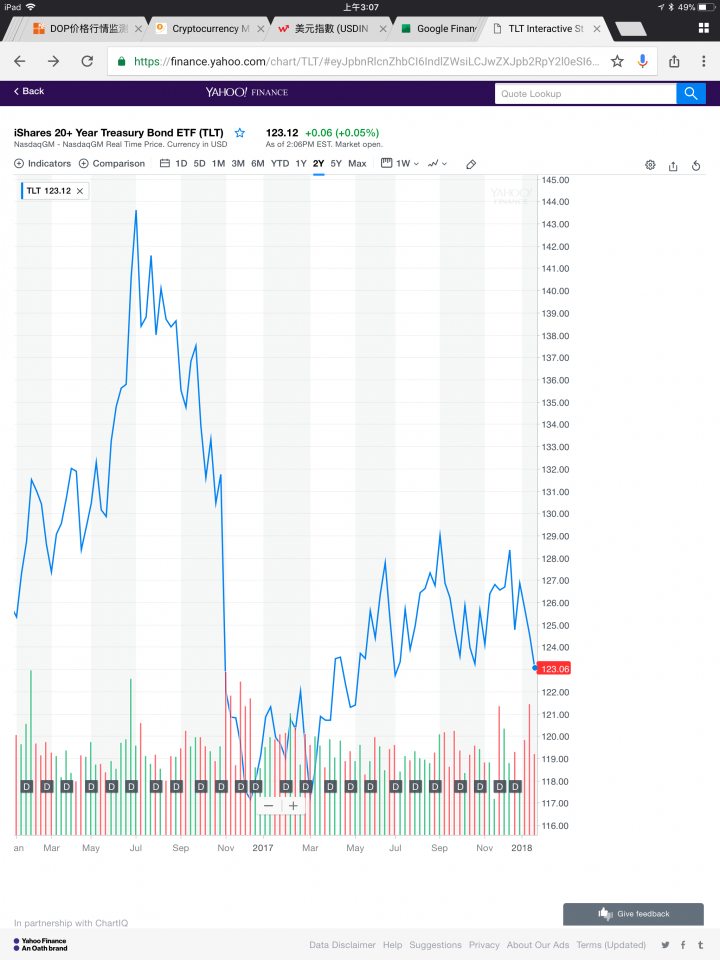Screen dimensions: 720x960
Task: Open Twitter icon in footer
Action: tap(666, 945)
